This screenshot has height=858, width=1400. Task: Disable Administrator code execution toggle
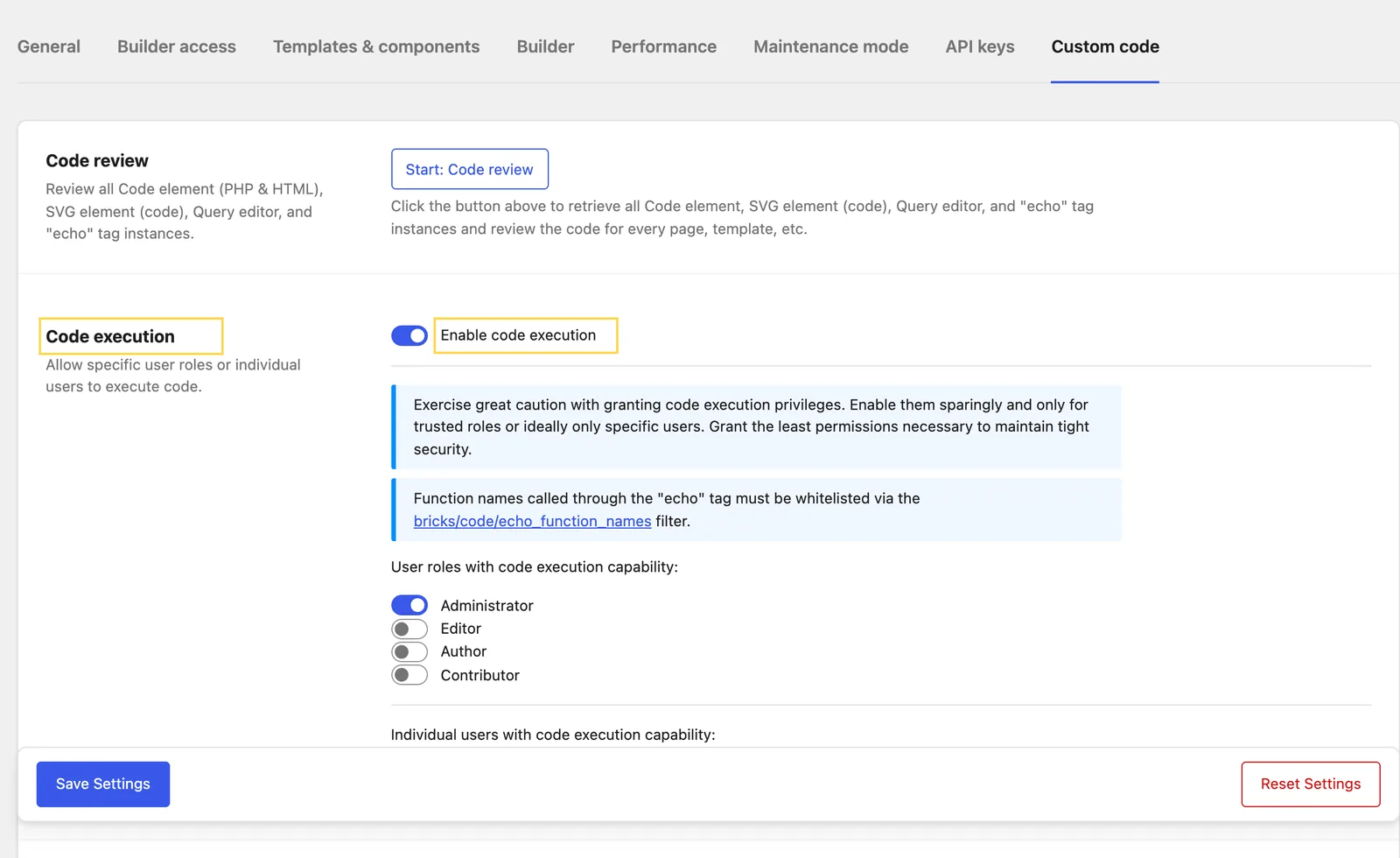[409, 605]
